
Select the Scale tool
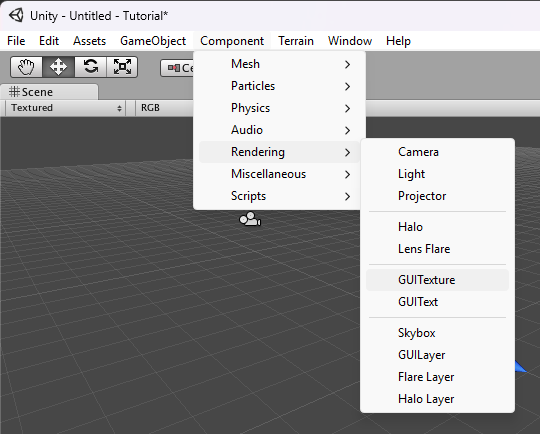click(122, 67)
